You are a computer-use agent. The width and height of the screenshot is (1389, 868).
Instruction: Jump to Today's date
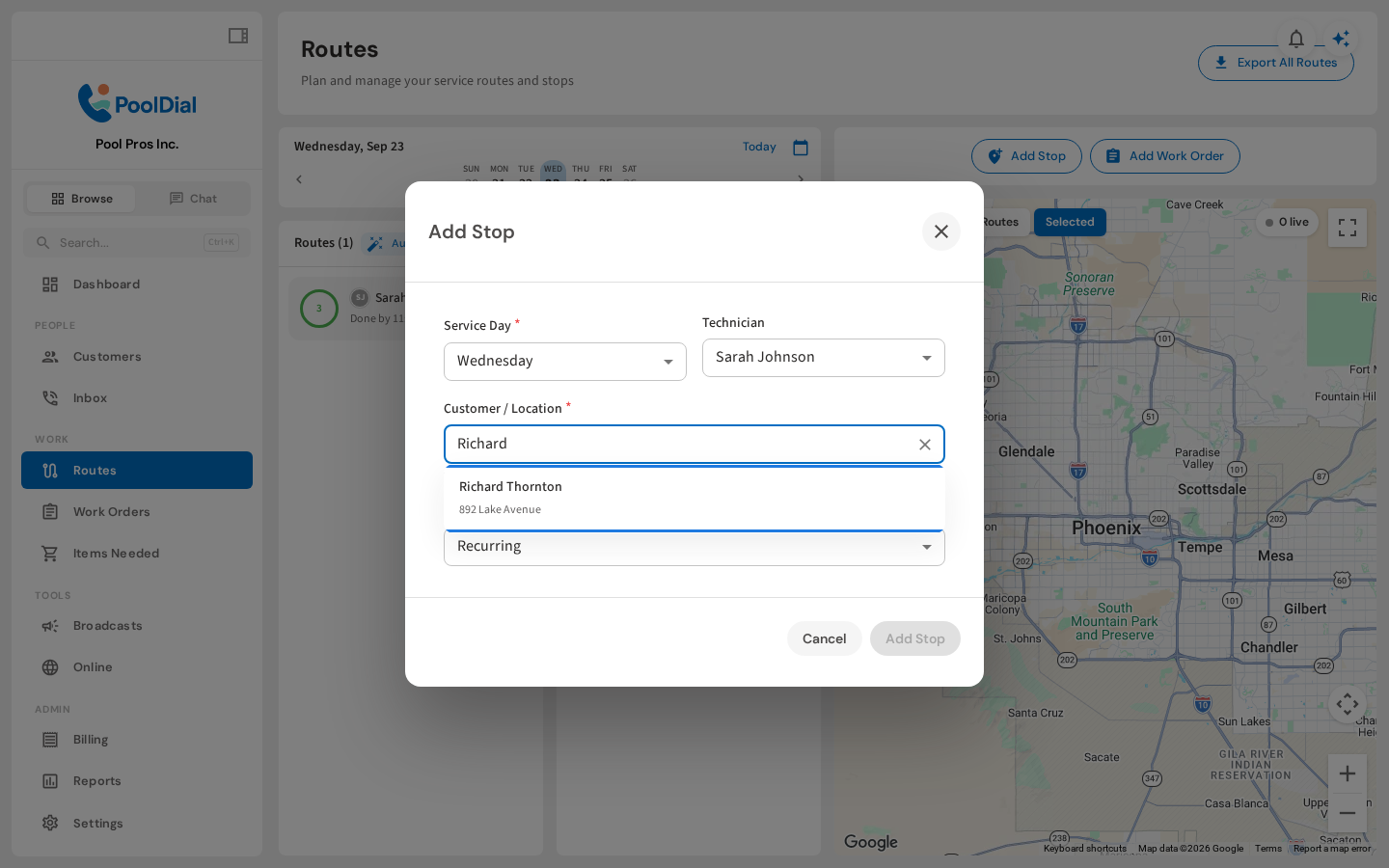759,148
